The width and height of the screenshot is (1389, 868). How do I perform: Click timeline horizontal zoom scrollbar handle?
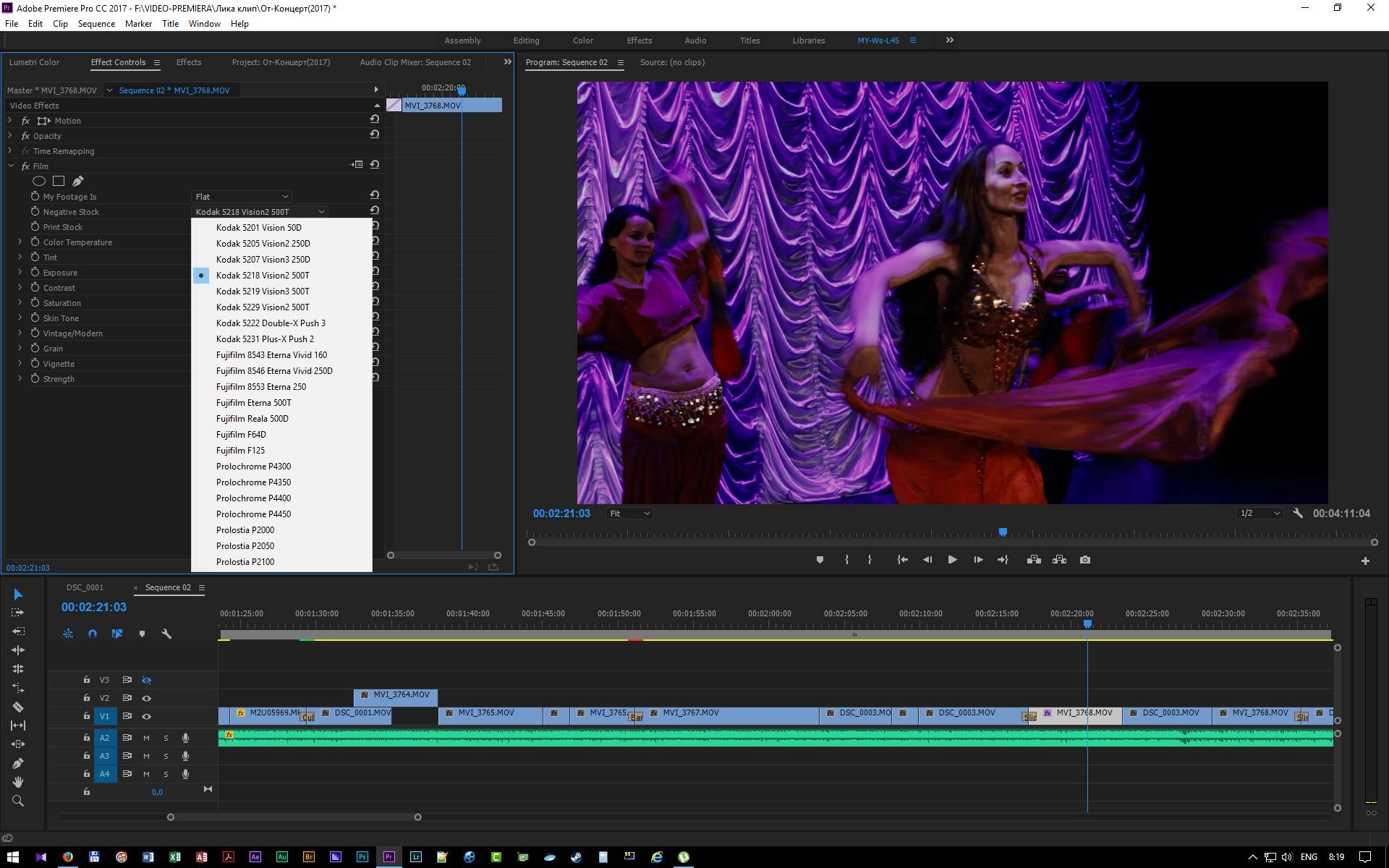click(x=417, y=817)
